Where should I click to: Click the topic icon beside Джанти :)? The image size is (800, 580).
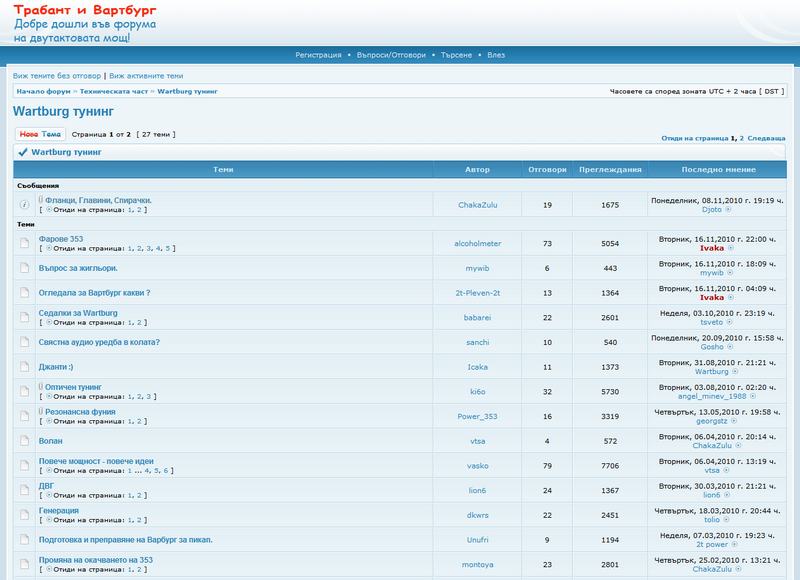(x=24, y=367)
